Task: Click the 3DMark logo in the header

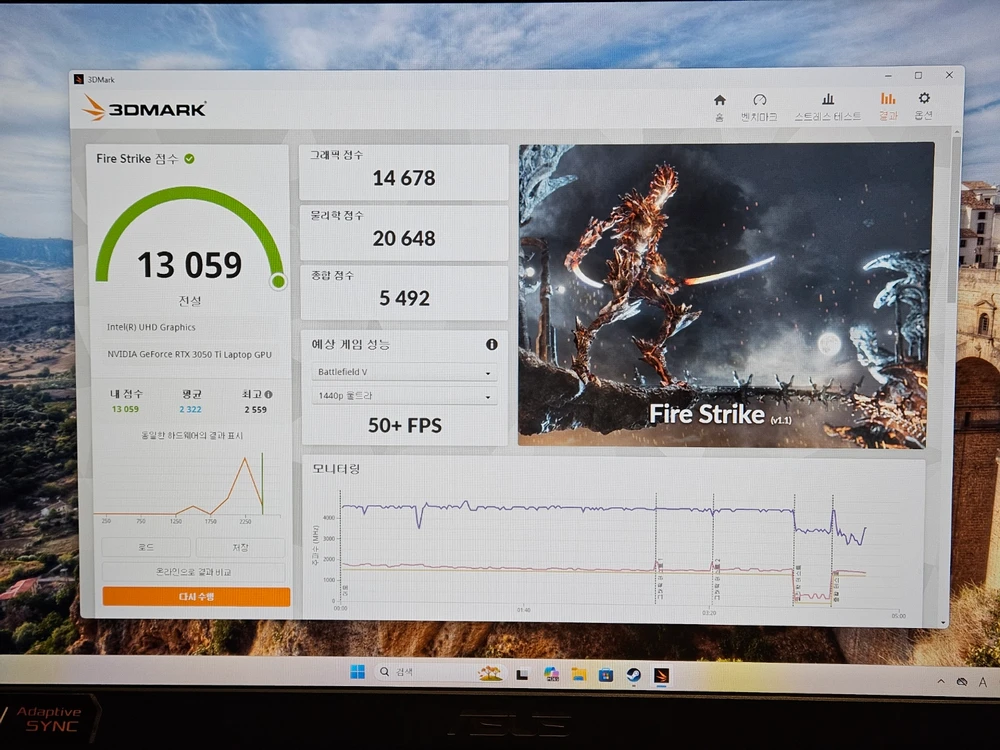Action: tap(144, 108)
